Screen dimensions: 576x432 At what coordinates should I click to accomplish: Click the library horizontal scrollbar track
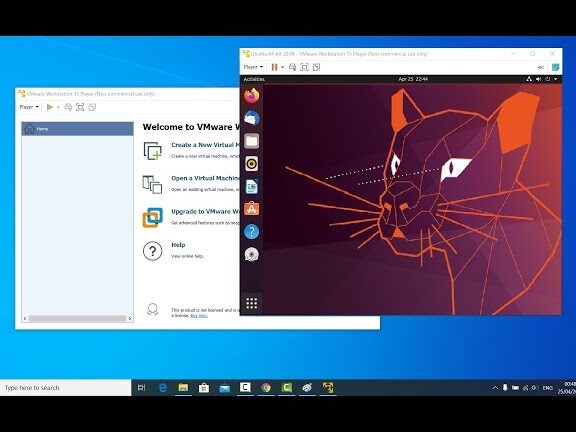(x=77, y=318)
